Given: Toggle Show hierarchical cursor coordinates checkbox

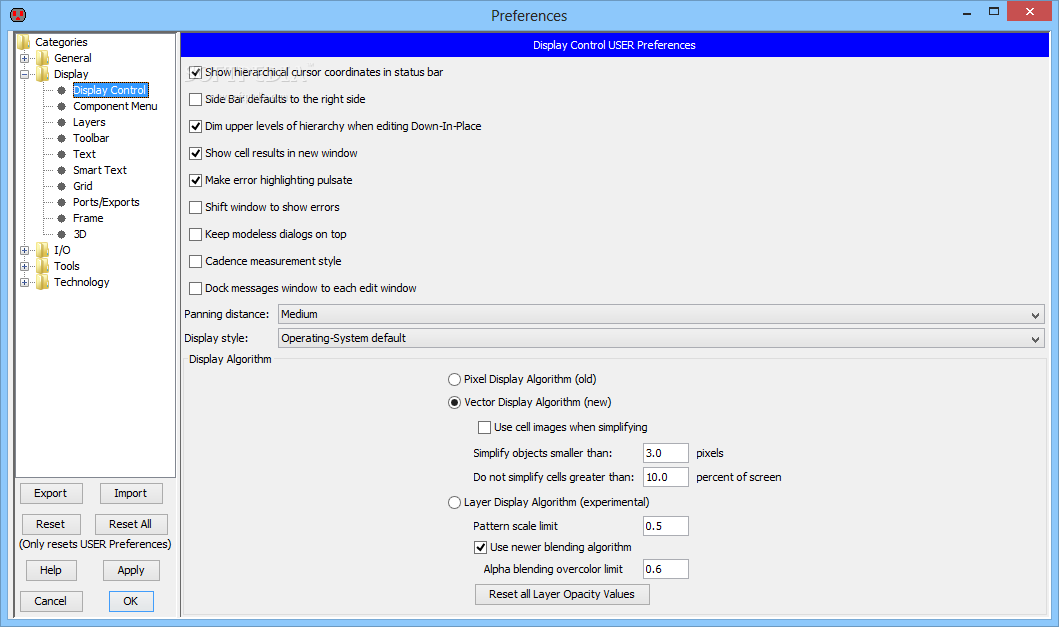Looking at the screenshot, I should coord(195,72).
